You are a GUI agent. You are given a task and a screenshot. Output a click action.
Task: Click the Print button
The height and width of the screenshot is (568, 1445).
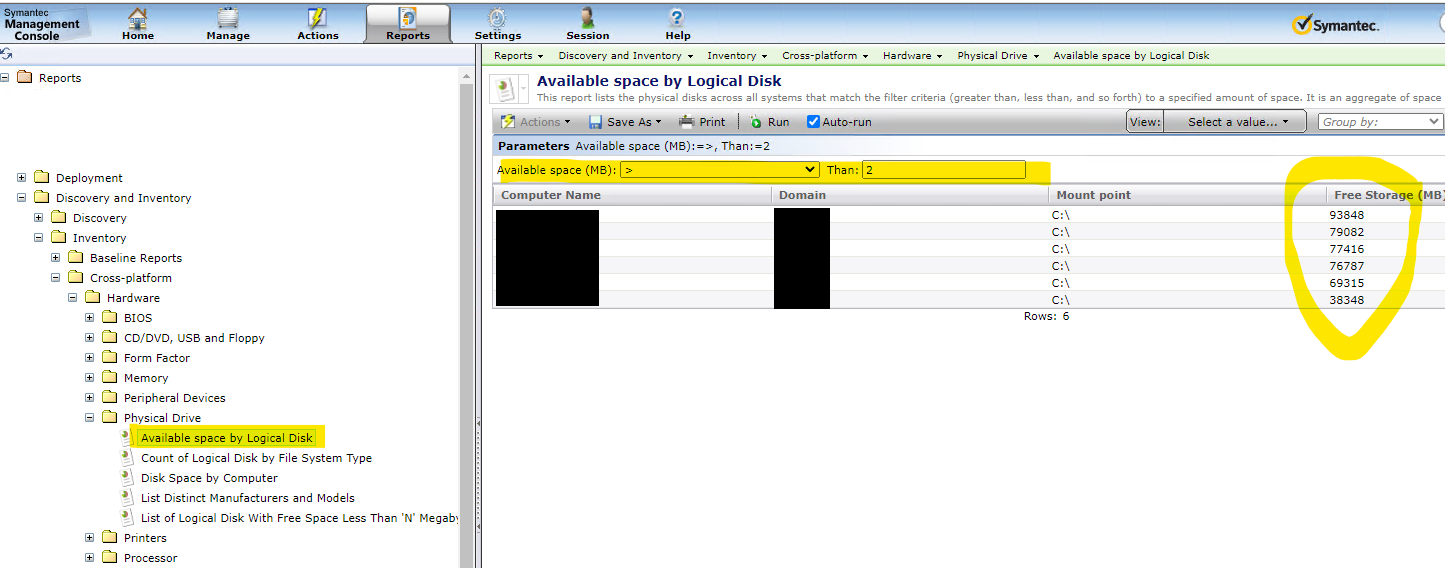(702, 122)
